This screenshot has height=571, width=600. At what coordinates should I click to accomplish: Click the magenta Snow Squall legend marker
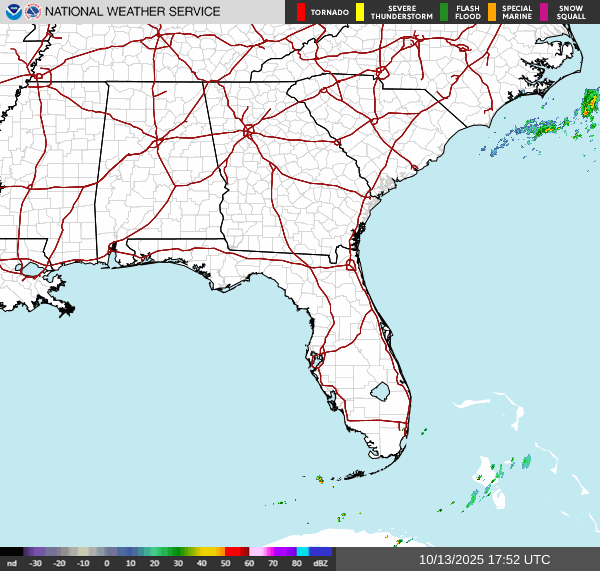coord(545,12)
